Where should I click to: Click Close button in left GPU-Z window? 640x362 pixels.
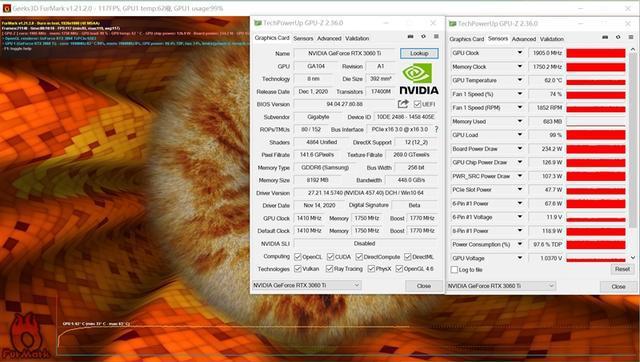tap(424, 286)
